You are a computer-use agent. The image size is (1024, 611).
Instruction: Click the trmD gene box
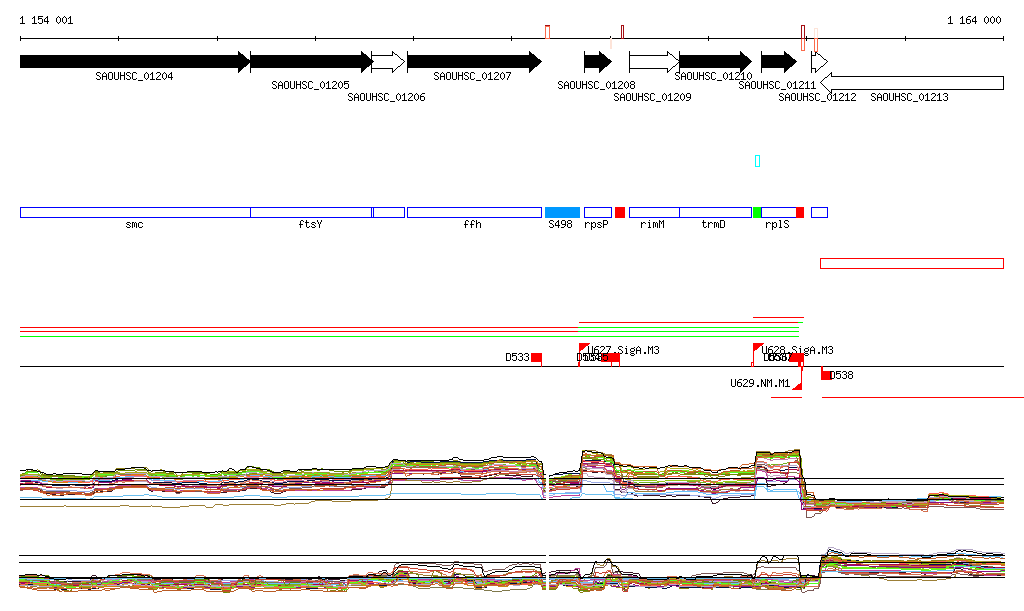point(716,212)
